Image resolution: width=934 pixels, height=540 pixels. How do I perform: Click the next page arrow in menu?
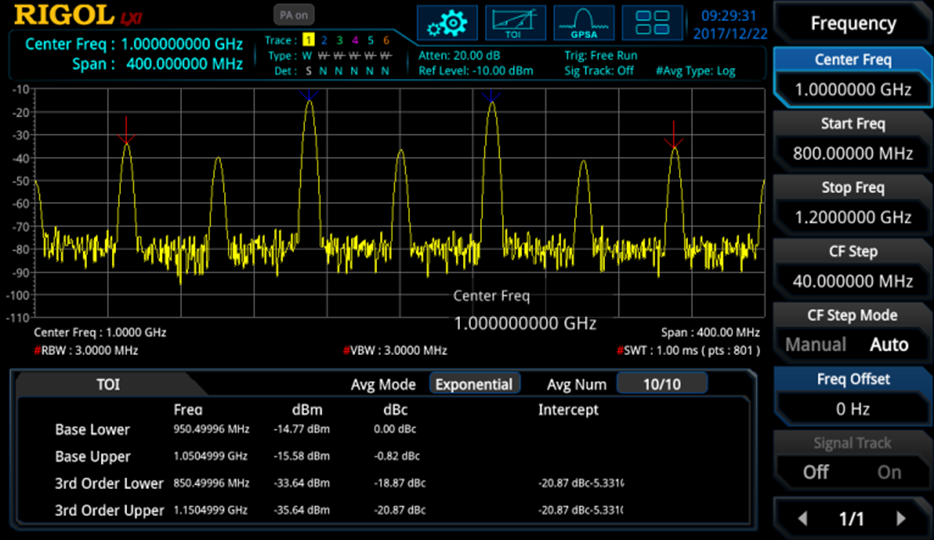point(901,518)
